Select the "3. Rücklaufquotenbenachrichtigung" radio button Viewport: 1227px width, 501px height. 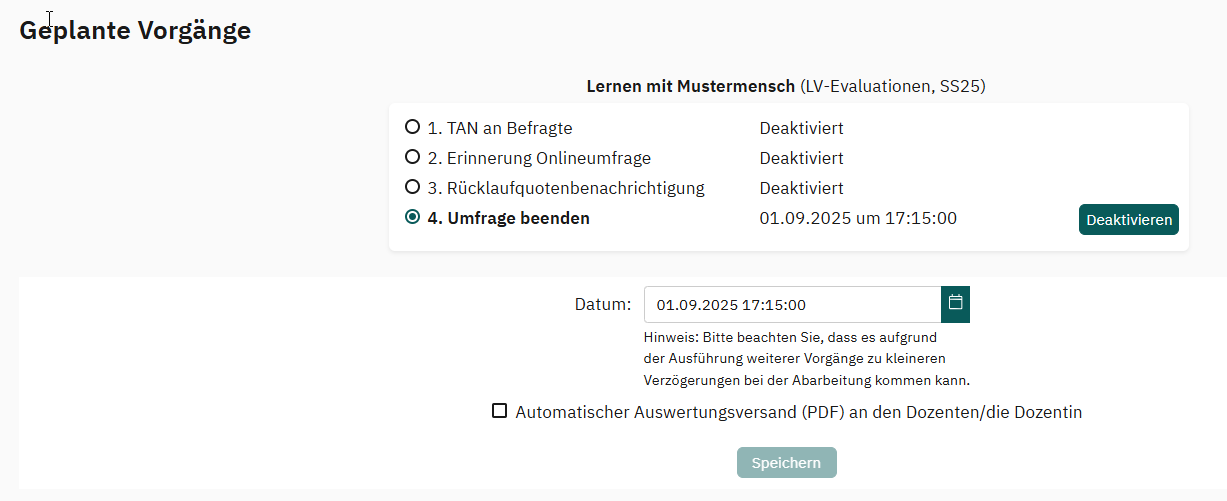[412, 187]
